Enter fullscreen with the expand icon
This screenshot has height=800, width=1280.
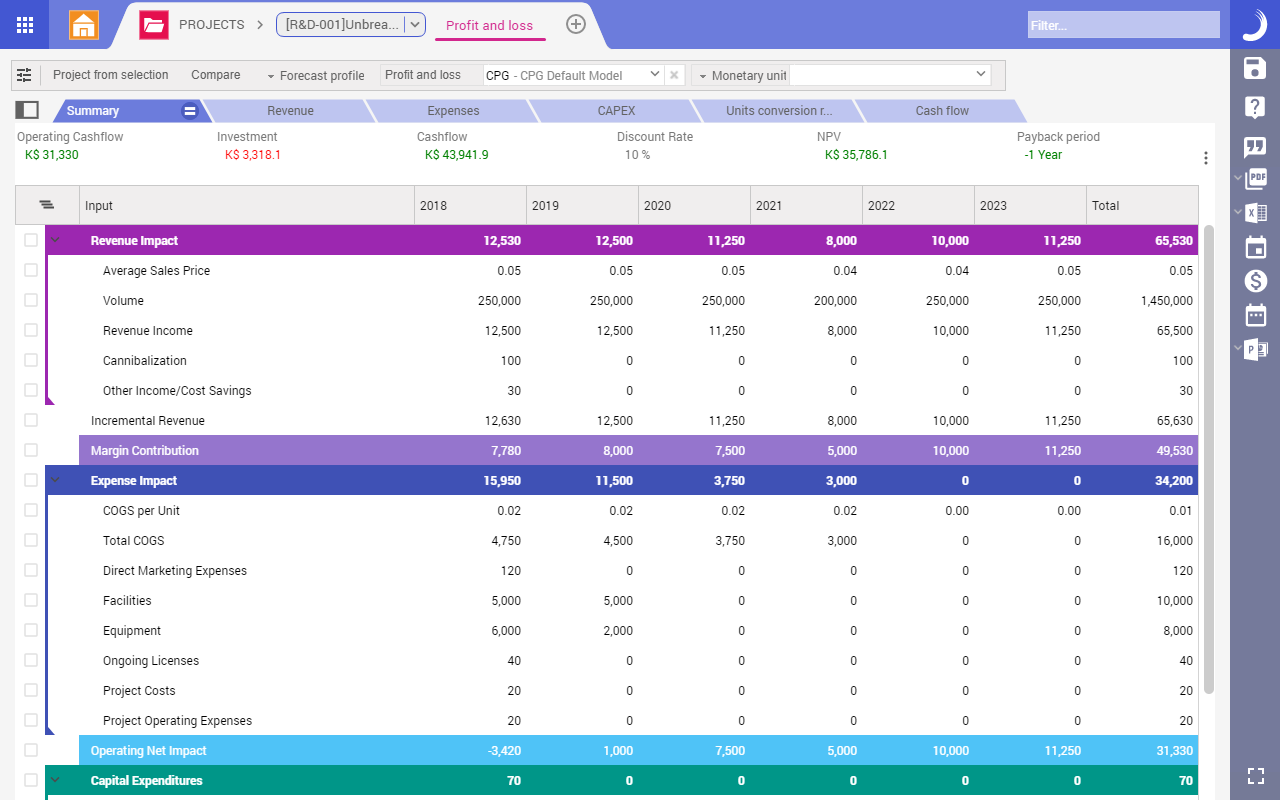(x=1256, y=776)
